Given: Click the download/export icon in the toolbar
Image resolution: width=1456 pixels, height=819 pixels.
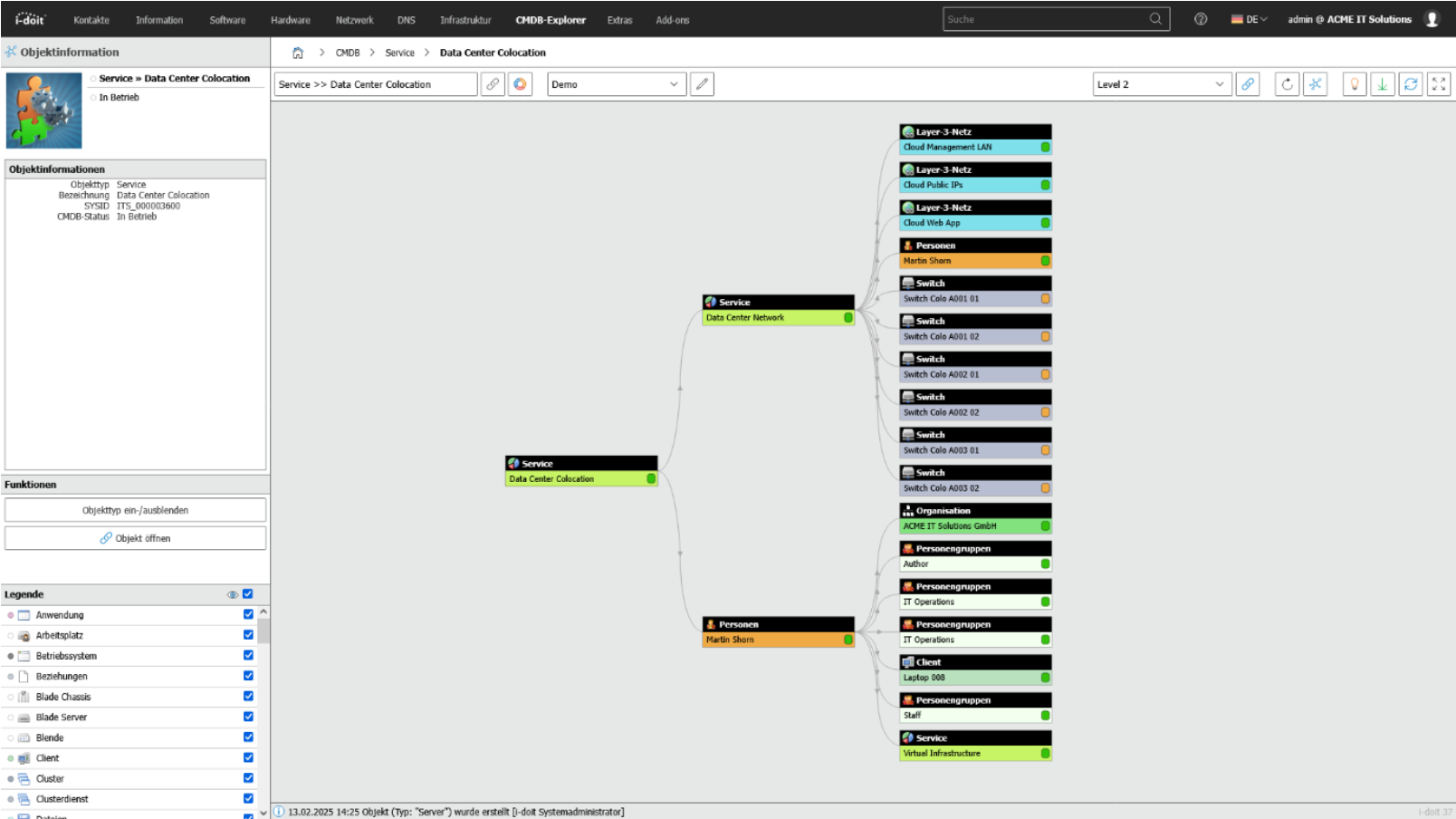Looking at the screenshot, I should (x=1382, y=84).
